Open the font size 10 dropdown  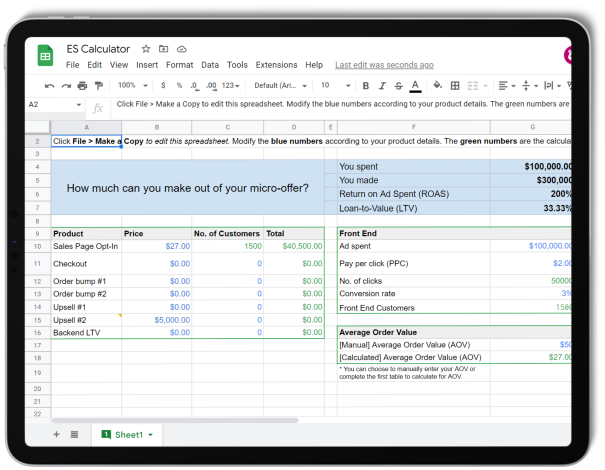[336, 85]
